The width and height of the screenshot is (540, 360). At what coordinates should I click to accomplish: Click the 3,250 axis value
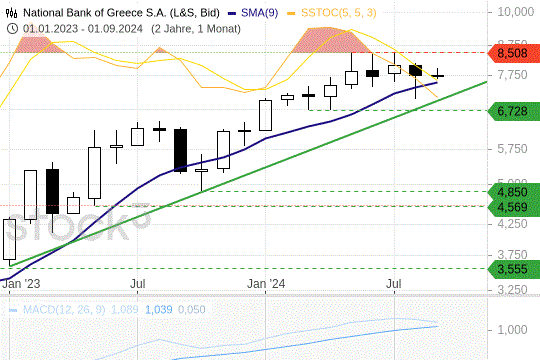tap(512, 290)
